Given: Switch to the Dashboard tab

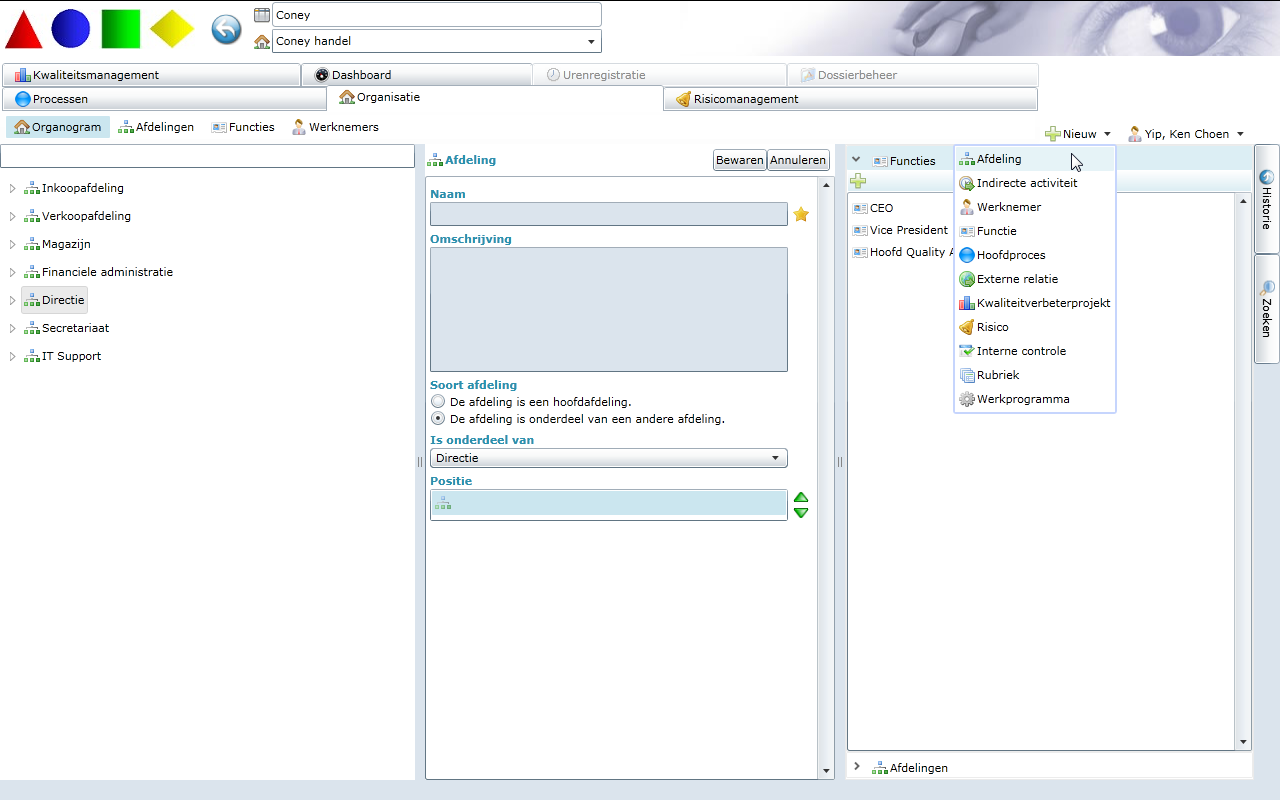Looking at the screenshot, I should [417, 75].
